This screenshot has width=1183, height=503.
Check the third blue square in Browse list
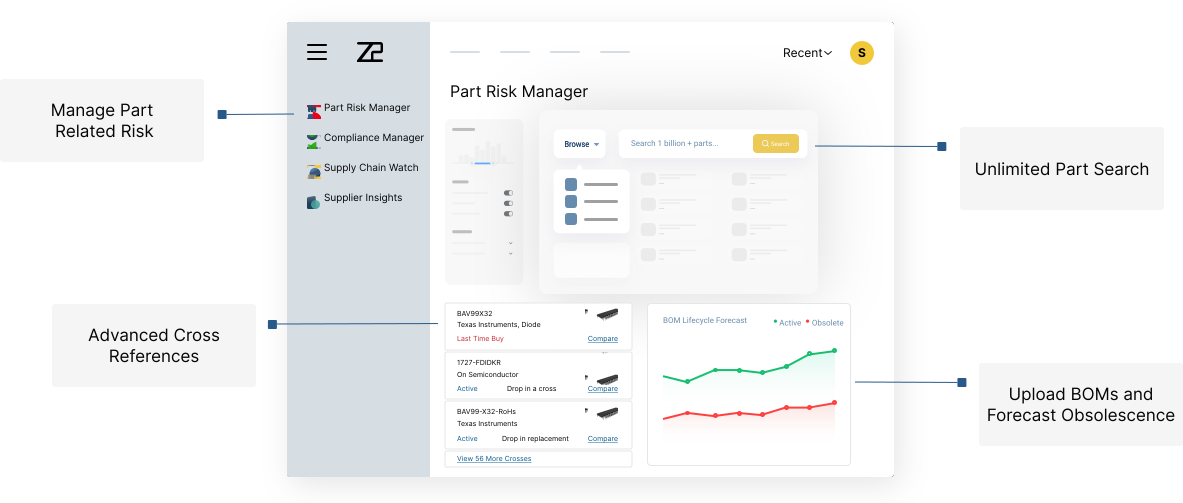tap(571, 219)
